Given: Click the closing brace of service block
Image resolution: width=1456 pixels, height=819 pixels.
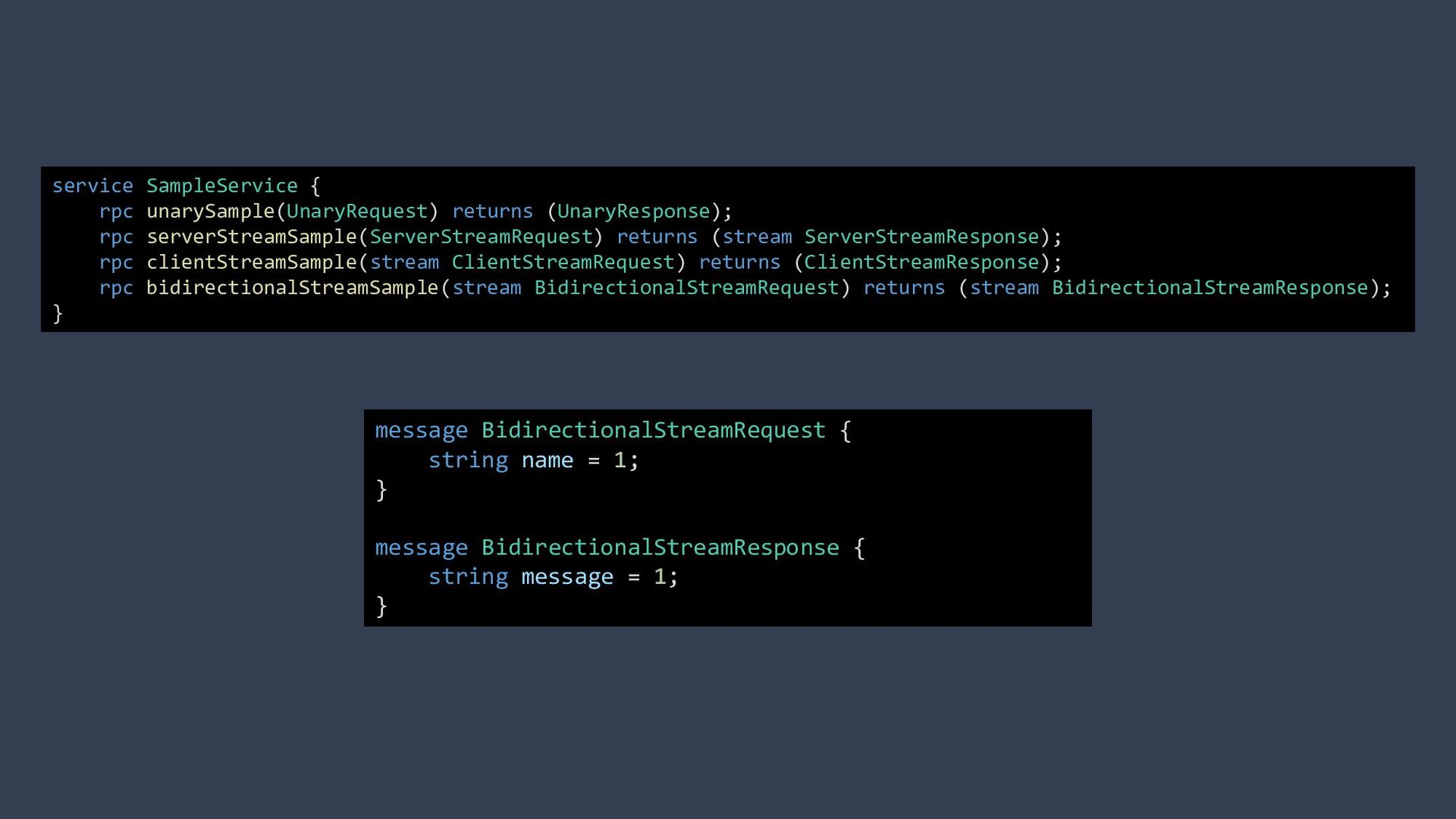Looking at the screenshot, I should coord(58,313).
